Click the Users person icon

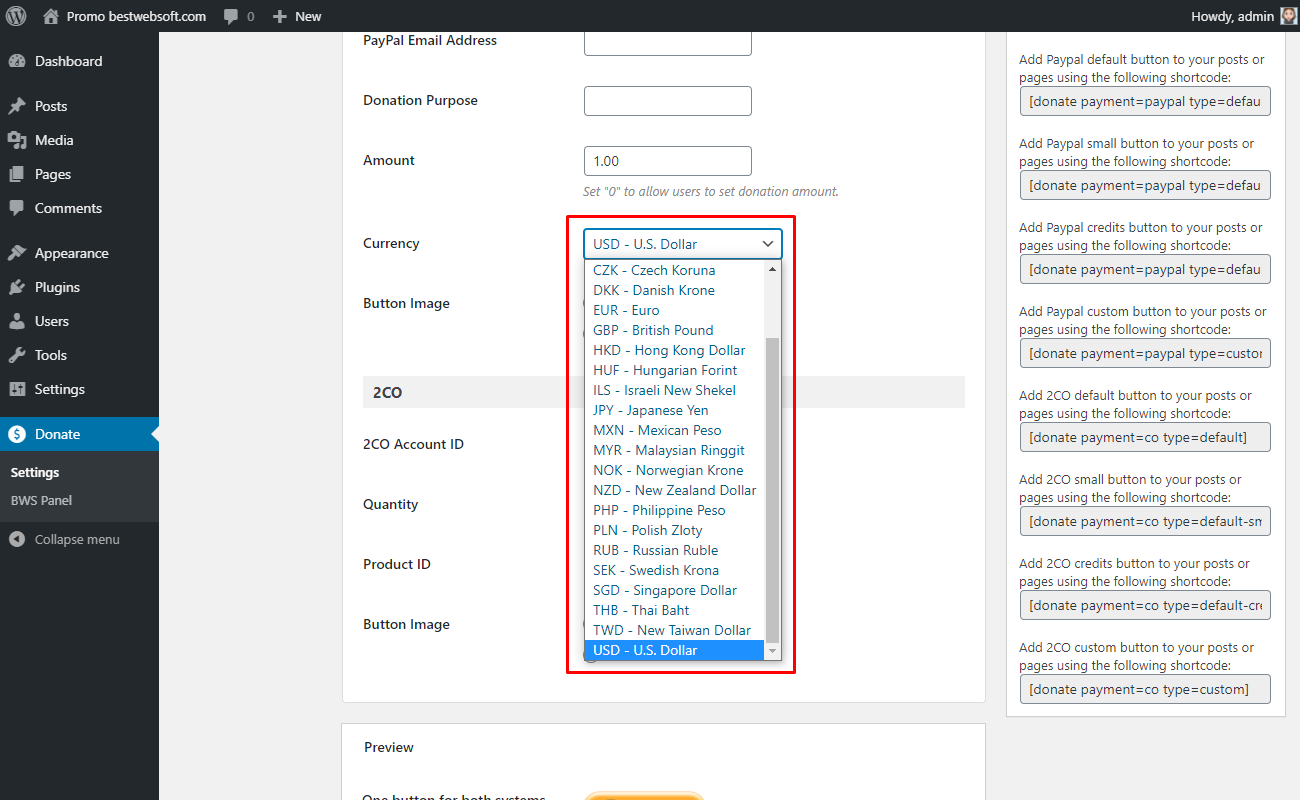(17, 321)
